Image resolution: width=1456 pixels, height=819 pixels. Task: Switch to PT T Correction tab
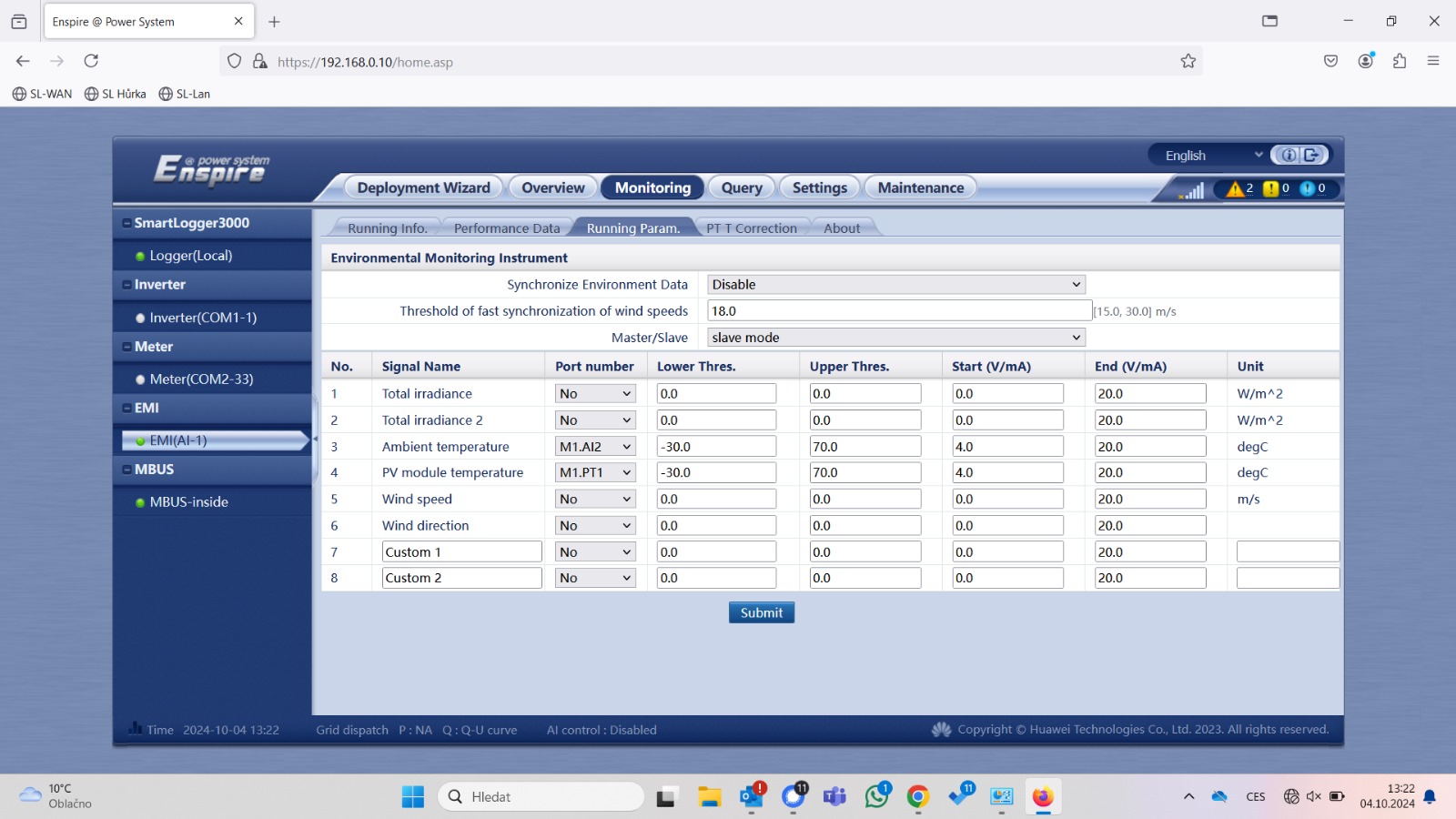click(x=752, y=228)
